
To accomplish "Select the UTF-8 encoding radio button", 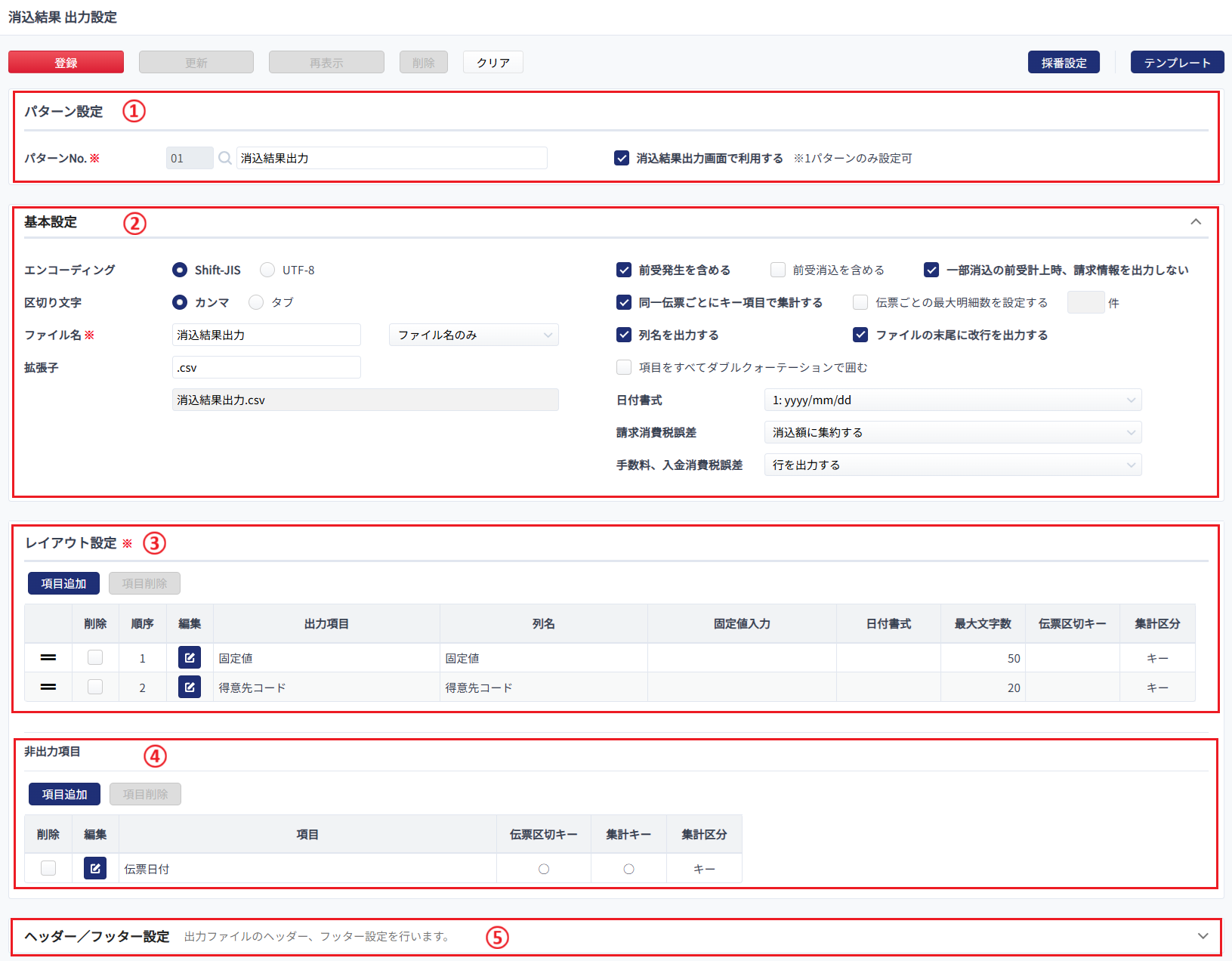I will tap(267, 270).
